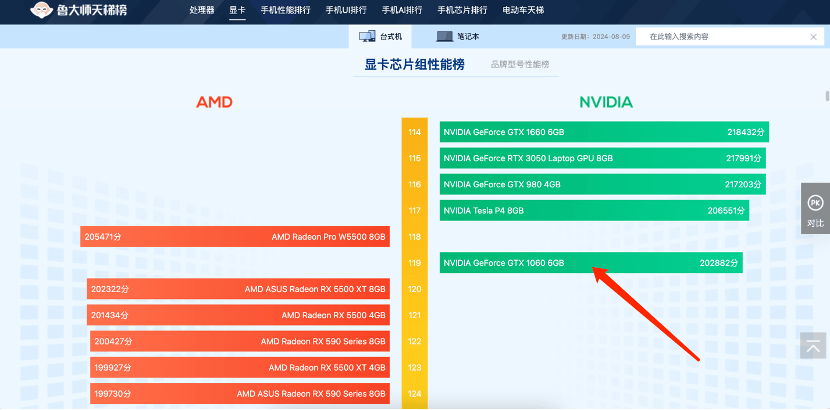This screenshot has height=410, width=830.
Task: Switch to 手机性能排行 page
Action: point(283,10)
